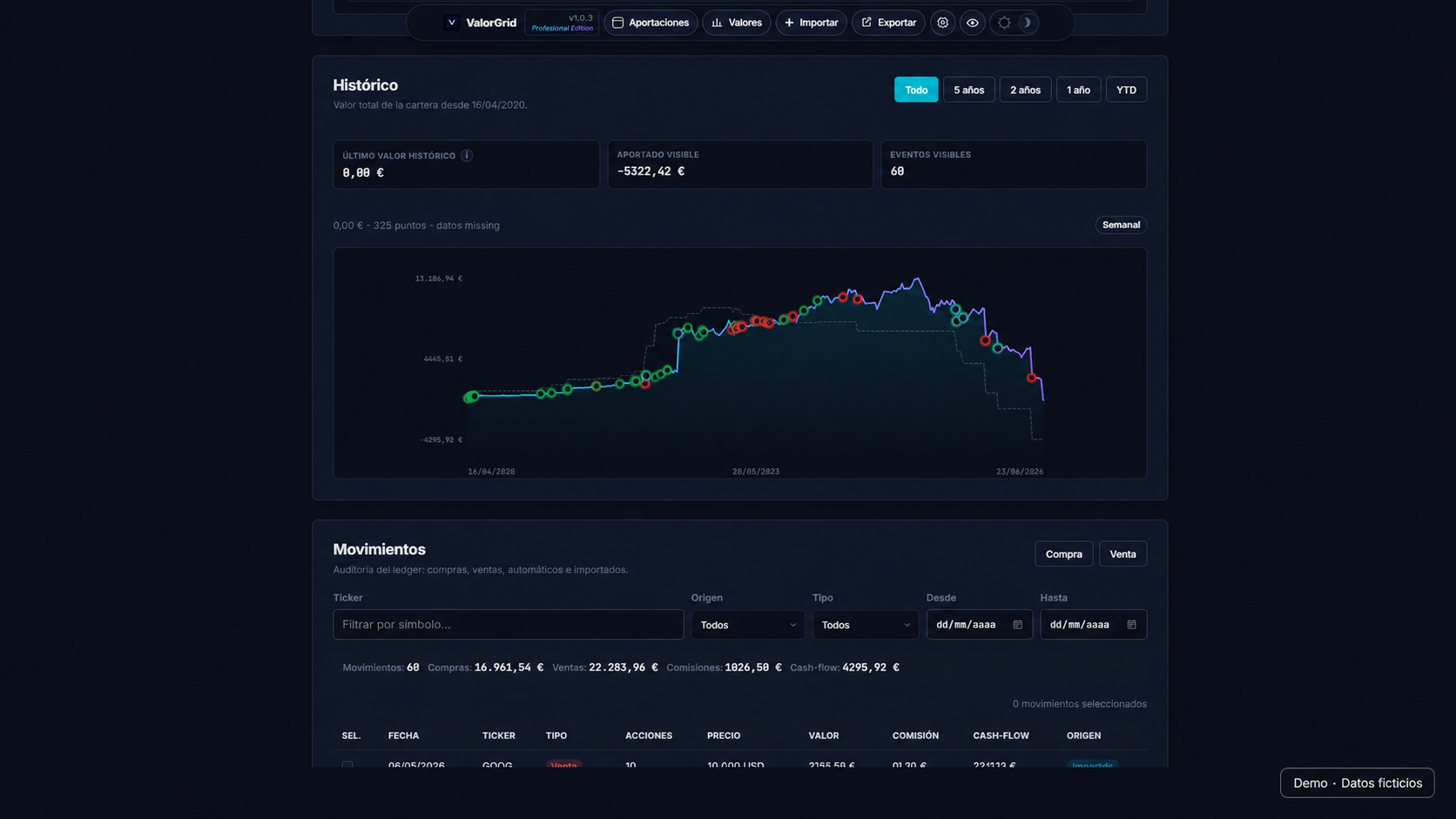Click the 0 movimientos seleccionados text
The height and width of the screenshot is (819, 1456).
(x=1079, y=703)
